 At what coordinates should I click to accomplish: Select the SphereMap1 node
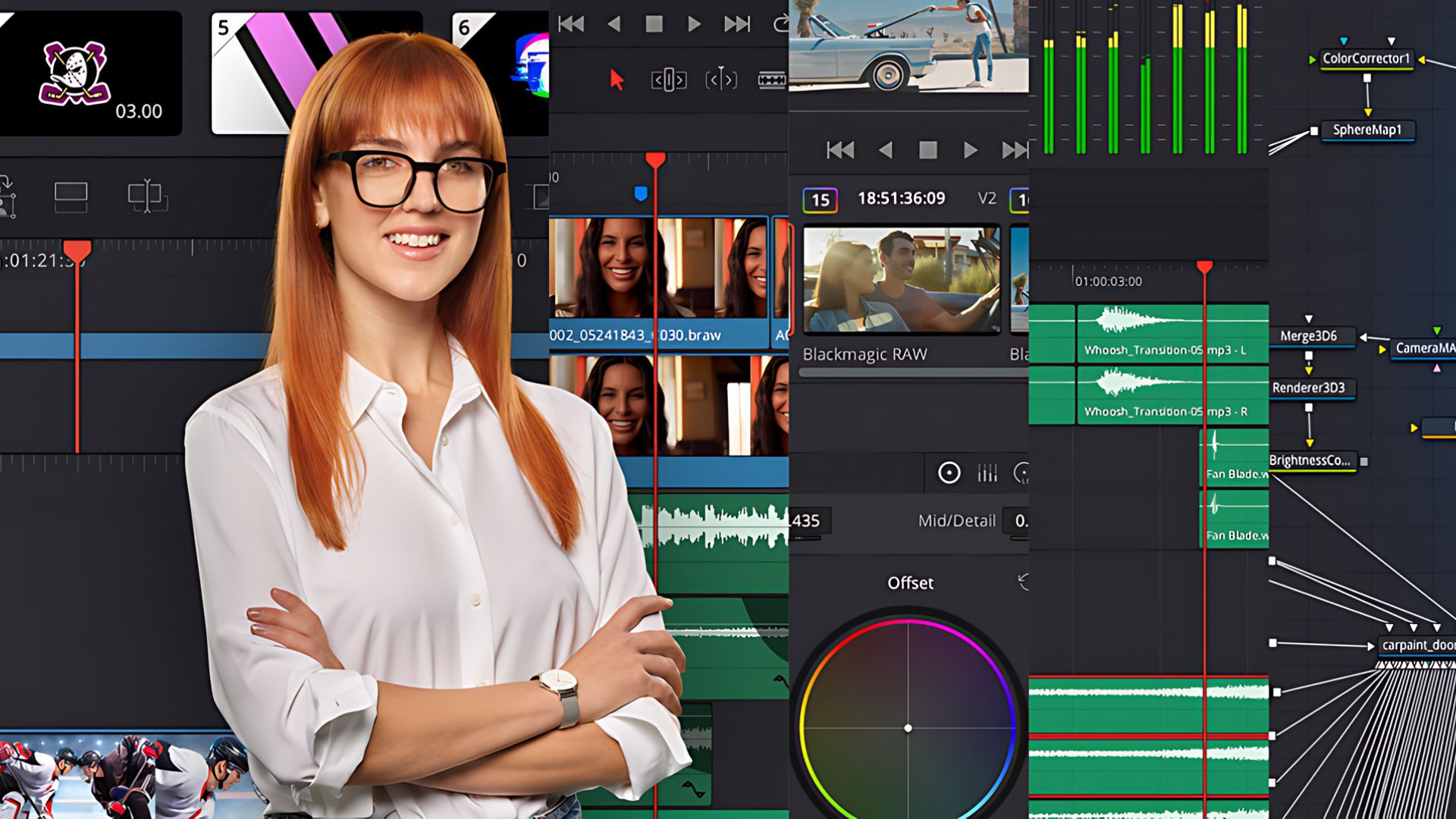coord(1370,130)
